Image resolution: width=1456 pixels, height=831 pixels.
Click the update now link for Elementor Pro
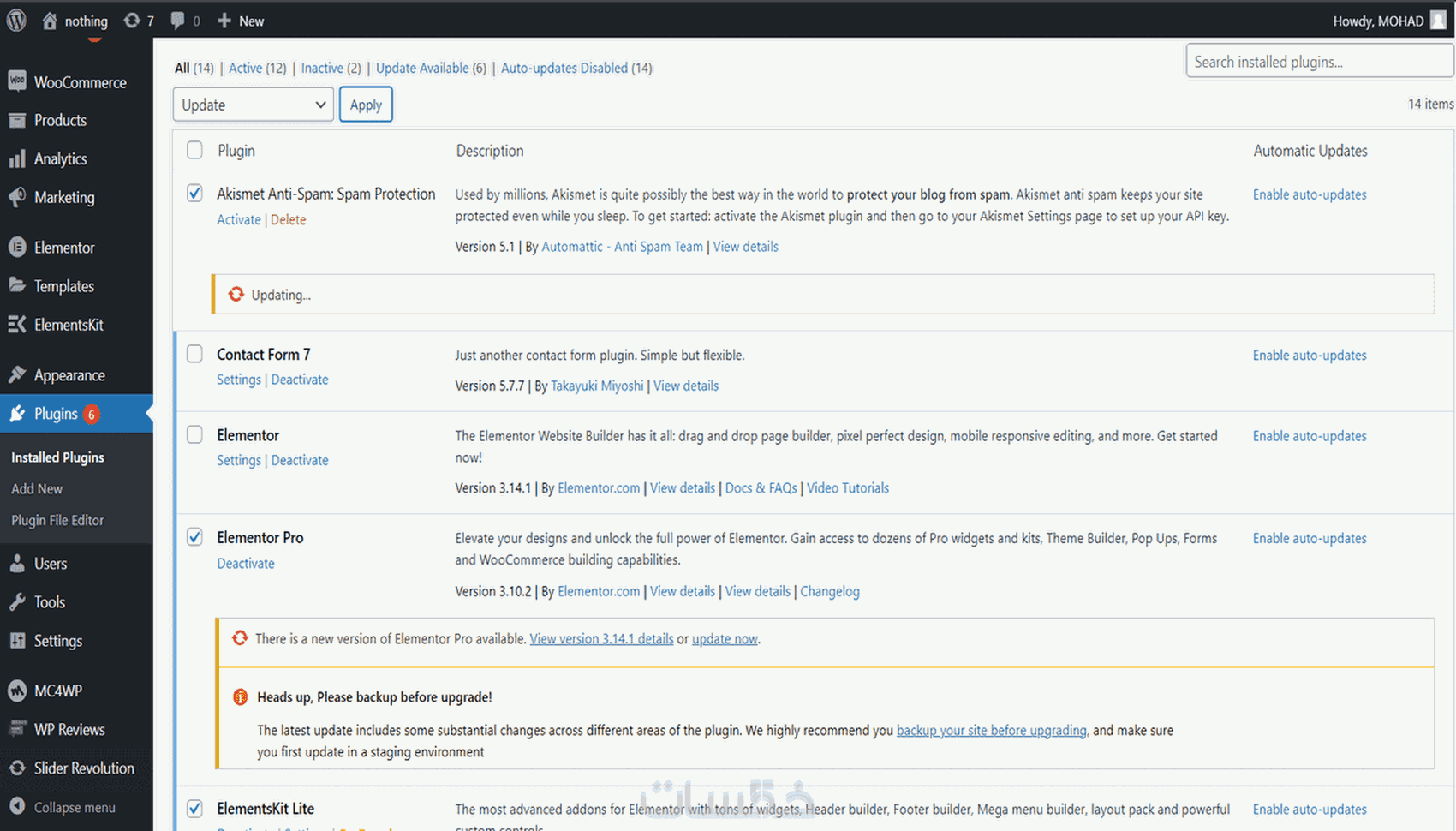[x=725, y=639]
